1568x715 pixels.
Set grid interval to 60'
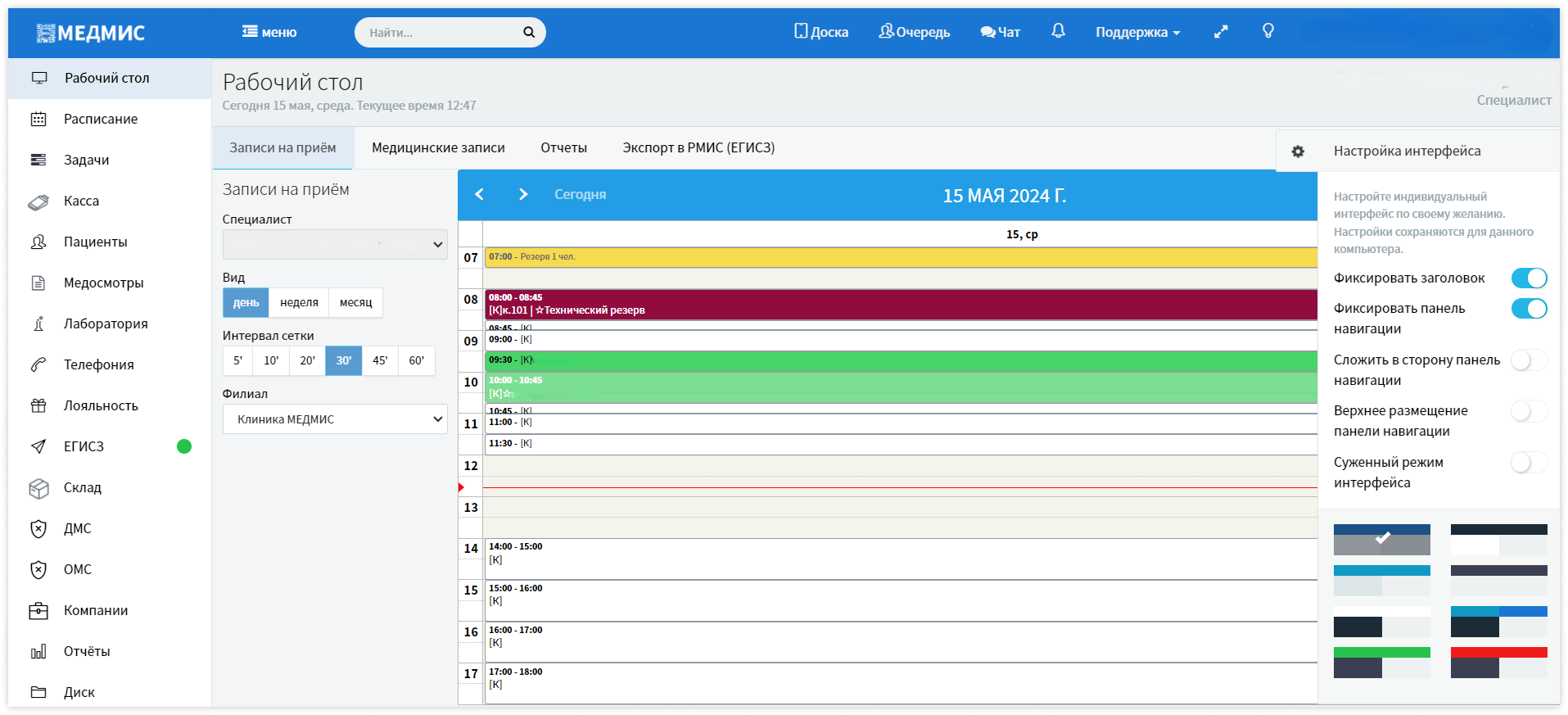click(x=417, y=360)
